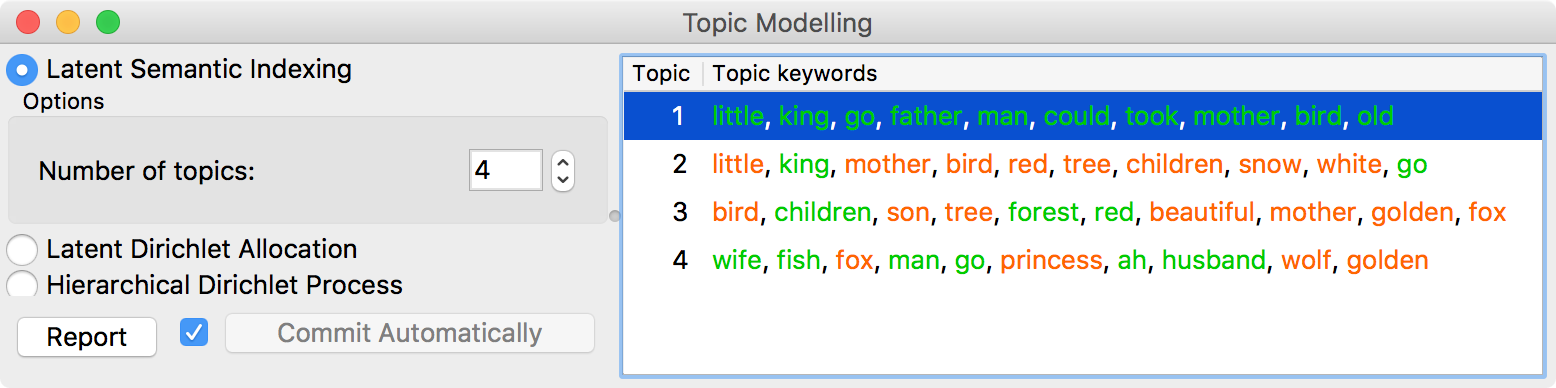Click the Topic column header
The width and height of the screenshot is (1556, 388).
point(663,73)
